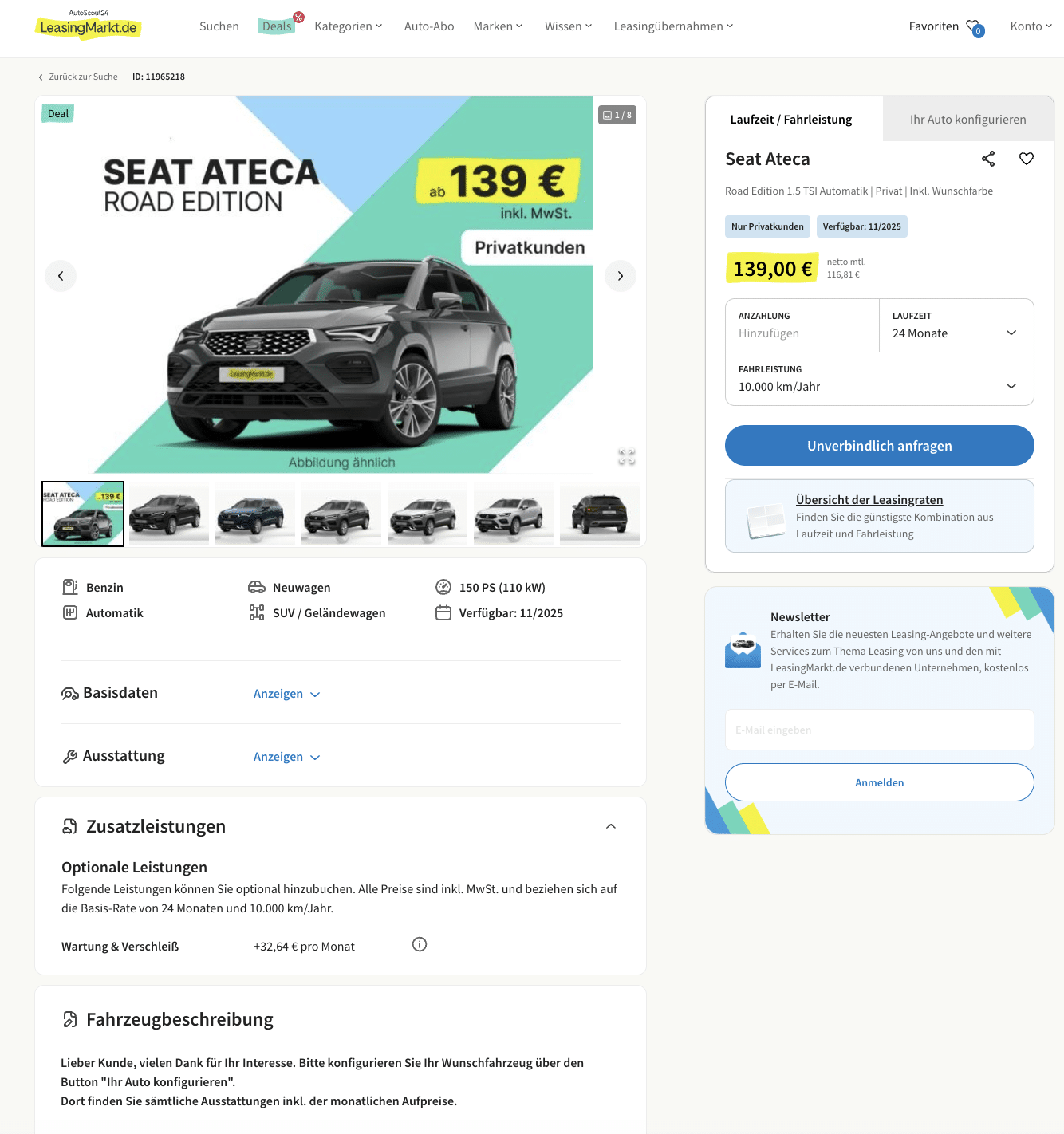Open the Fahrleistung 10.000 km/Jahr dropdown
1064x1134 pixels.
(879, 379)
